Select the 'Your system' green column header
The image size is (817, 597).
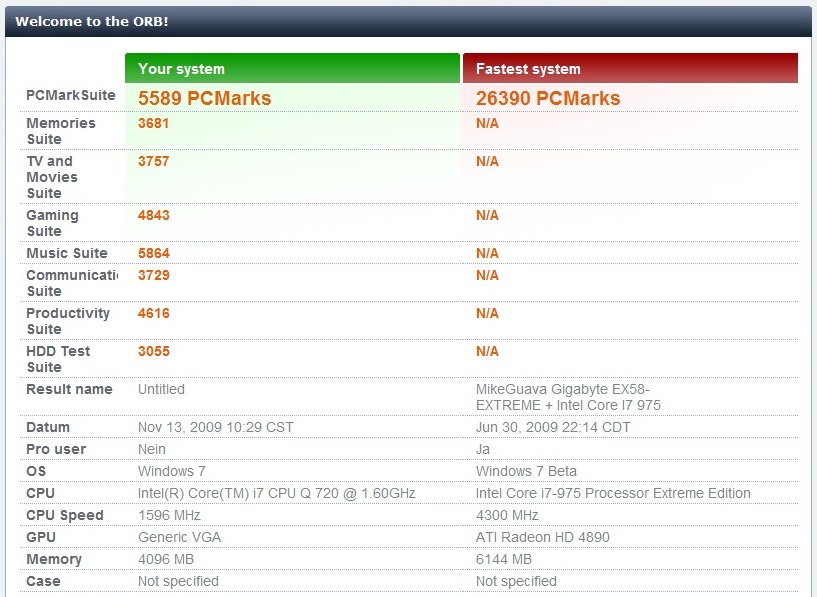292,68
